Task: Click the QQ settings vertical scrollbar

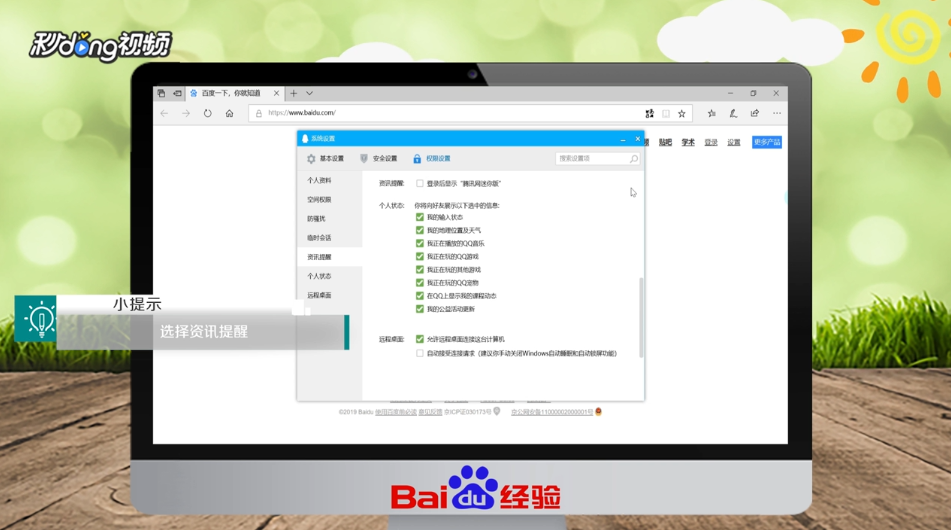Action: (641, 318)
